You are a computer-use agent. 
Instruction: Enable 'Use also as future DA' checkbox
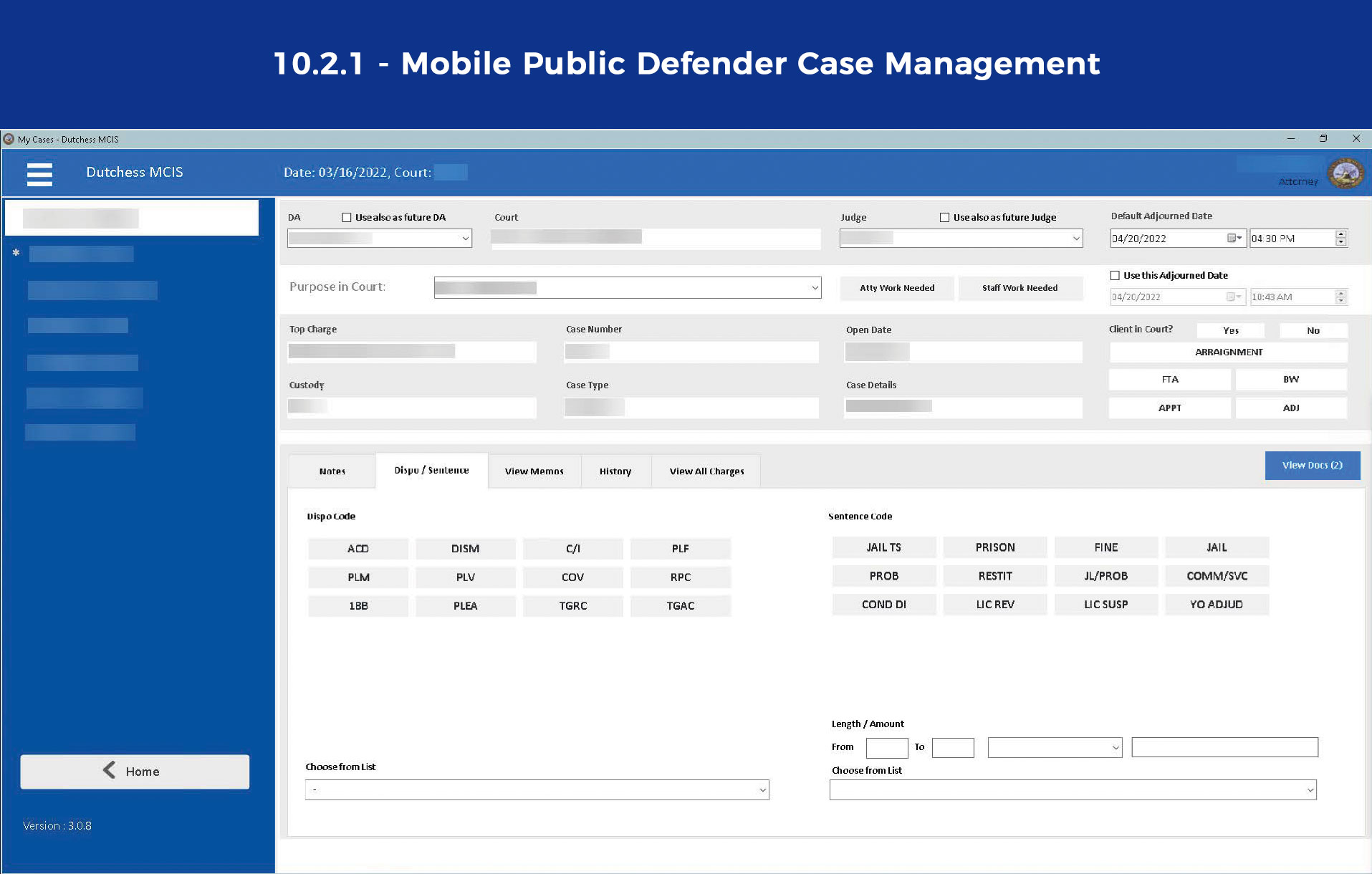pos(347,218)
